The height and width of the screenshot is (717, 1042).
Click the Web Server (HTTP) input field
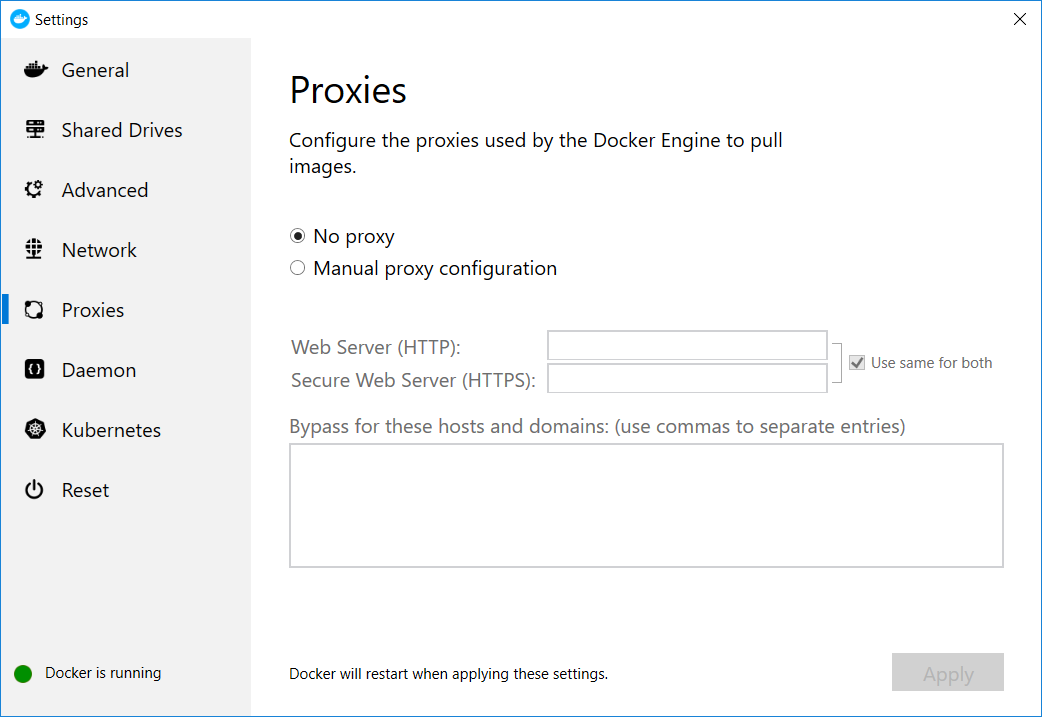(x=687, y=346)
